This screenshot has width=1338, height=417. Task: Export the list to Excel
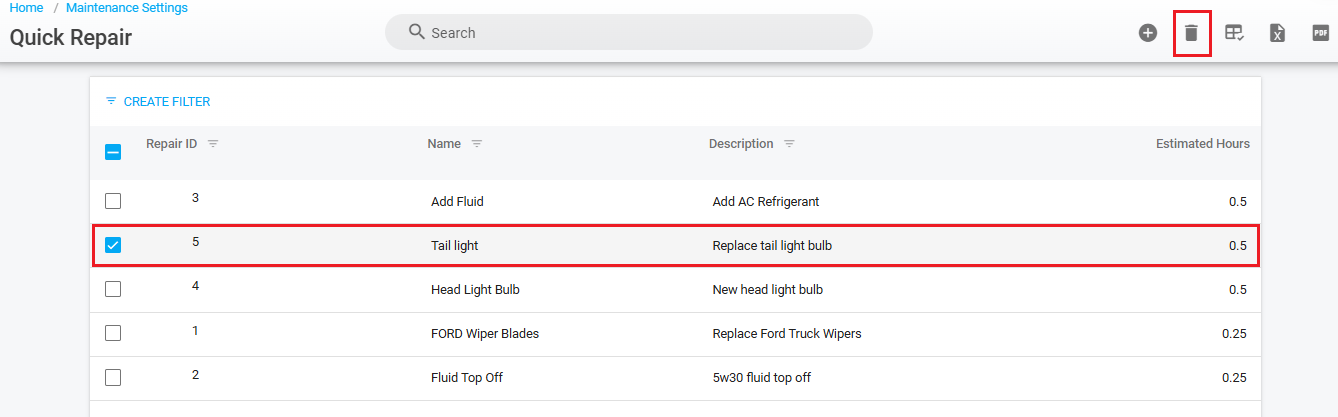click(1277, 33)
